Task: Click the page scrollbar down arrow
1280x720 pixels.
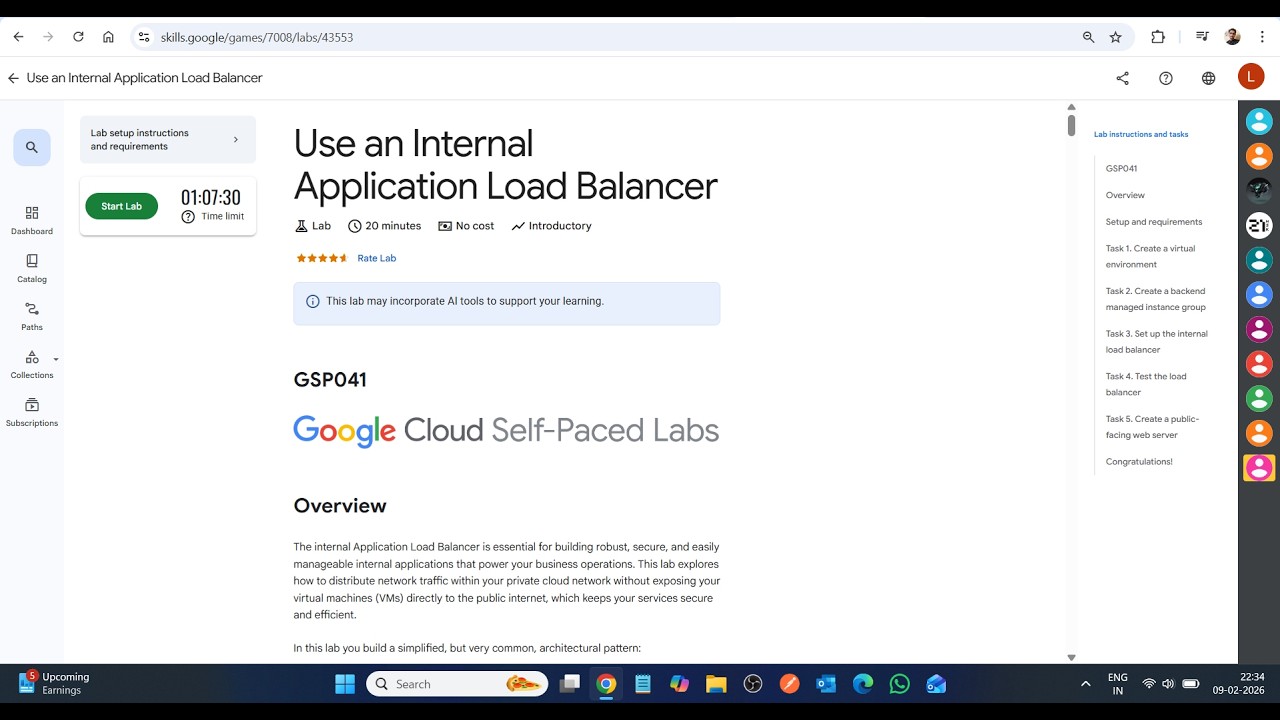Action: click(1071, 657)
